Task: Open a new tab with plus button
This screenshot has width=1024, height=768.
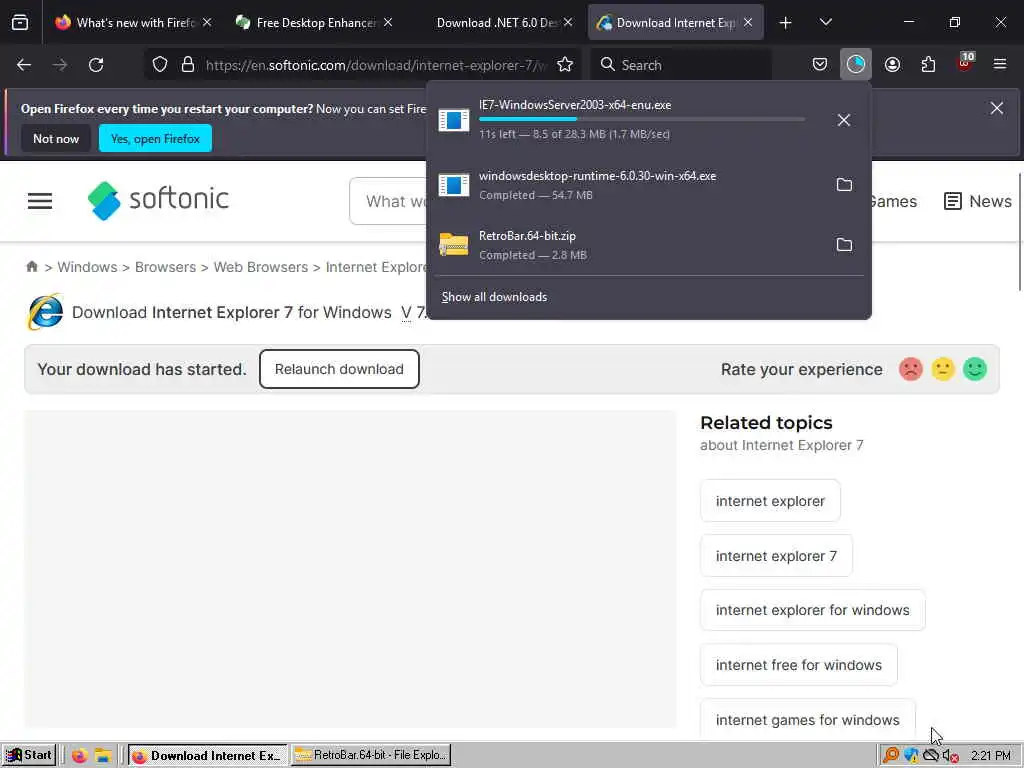Action: [x=786, y=23]
